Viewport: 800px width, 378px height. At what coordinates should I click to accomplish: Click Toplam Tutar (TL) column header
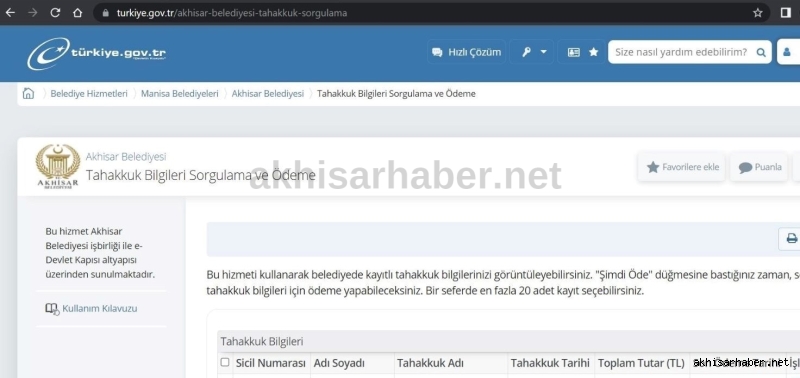pyautogui.click(x=641, y=363)
